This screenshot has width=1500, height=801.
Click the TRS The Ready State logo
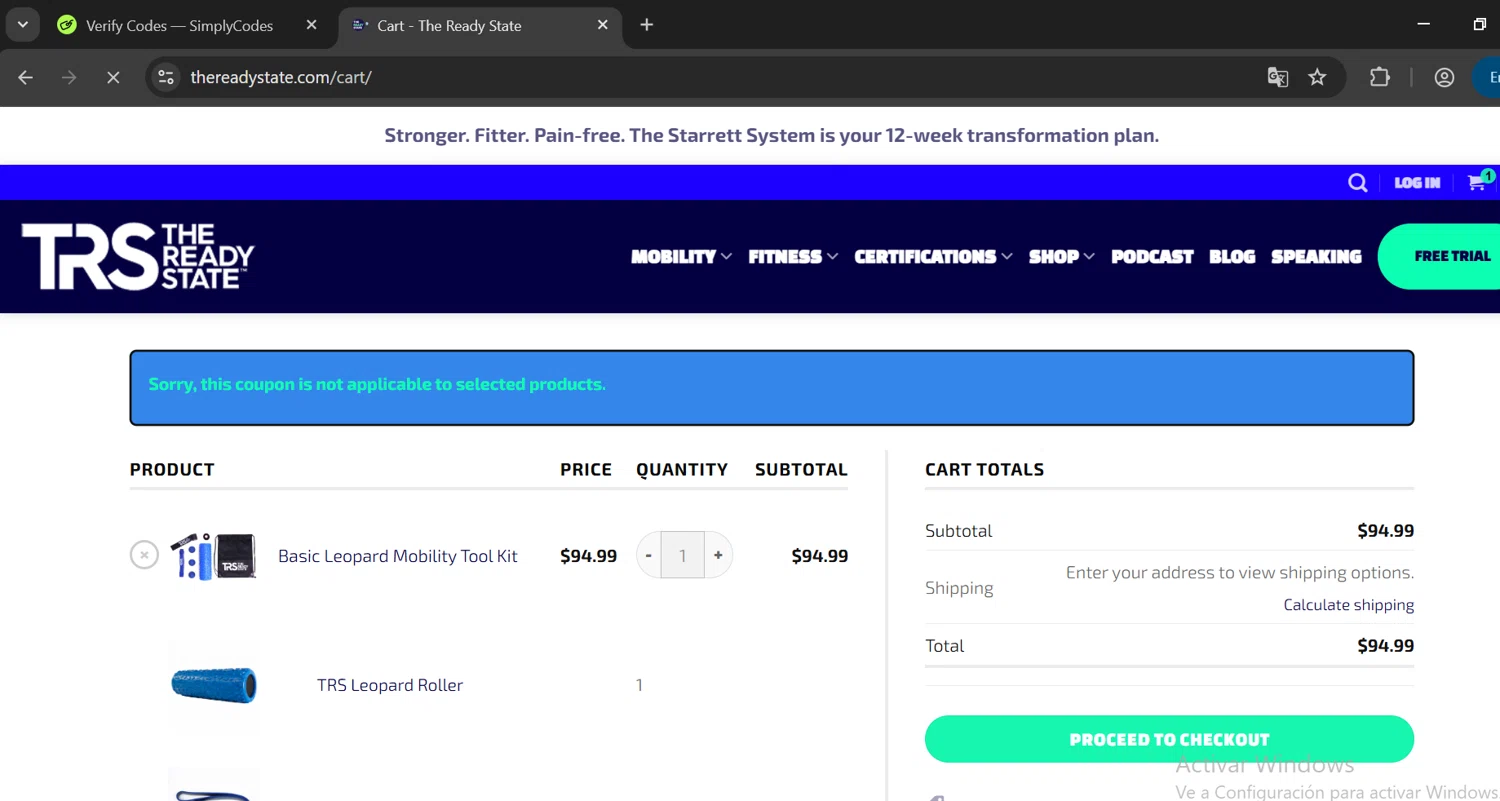pos(138,256)
